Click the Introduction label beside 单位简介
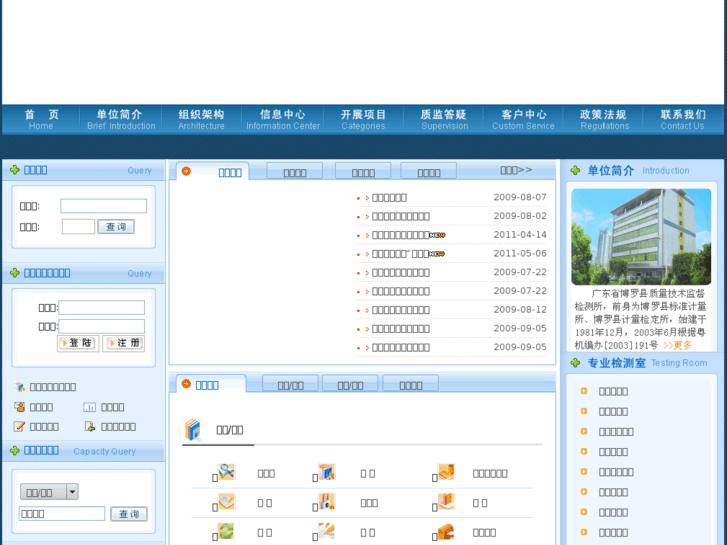The image size is (727, 545). (x=665, y=171)
